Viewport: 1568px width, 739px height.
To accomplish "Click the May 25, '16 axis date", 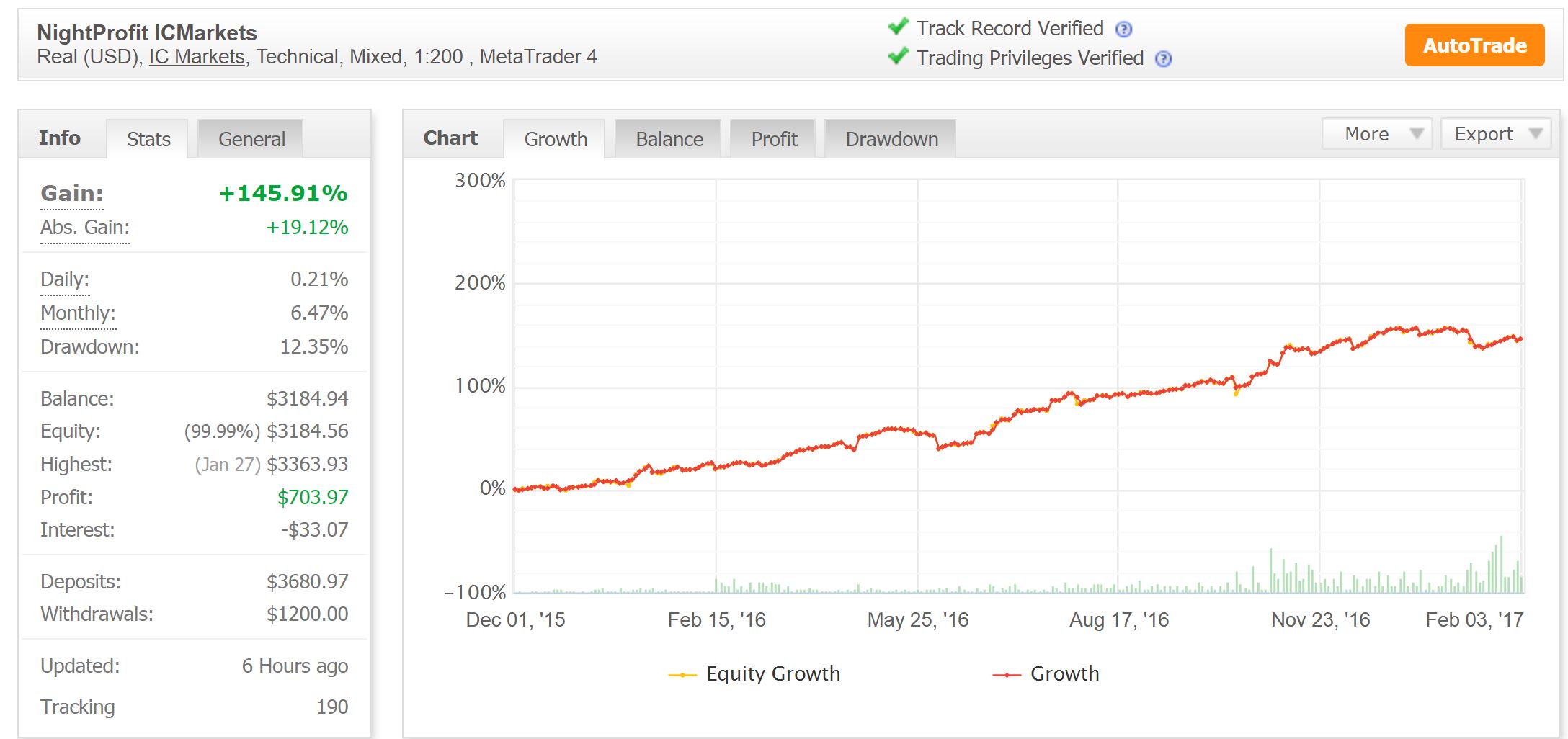I will coord(918,620).
